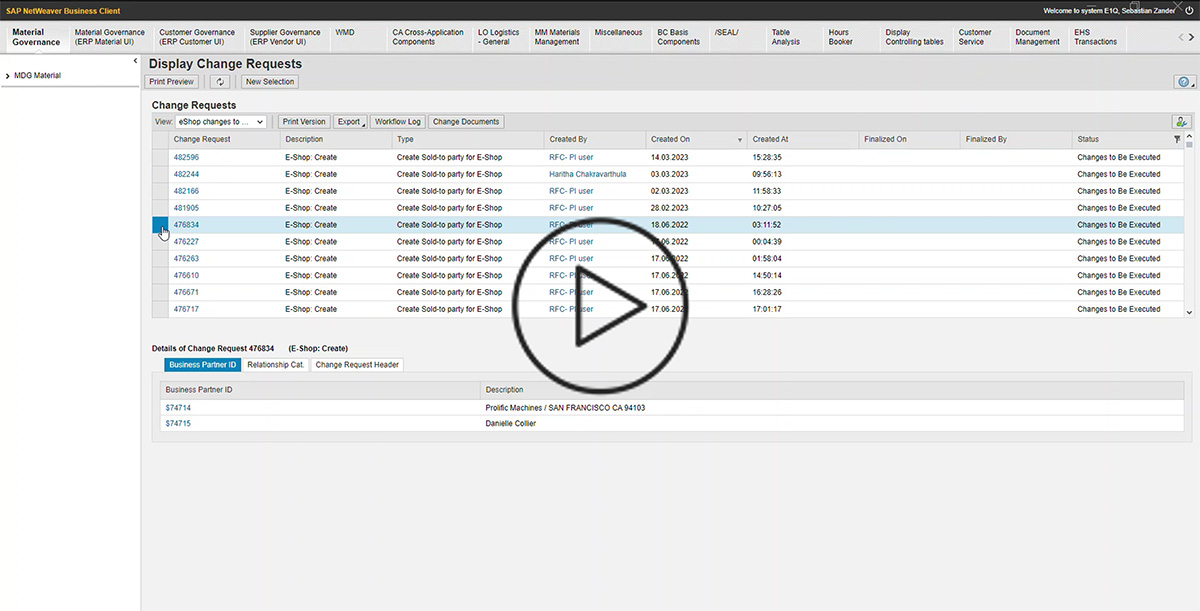
Task: Open the Export menu button
Action: point(349,122)
